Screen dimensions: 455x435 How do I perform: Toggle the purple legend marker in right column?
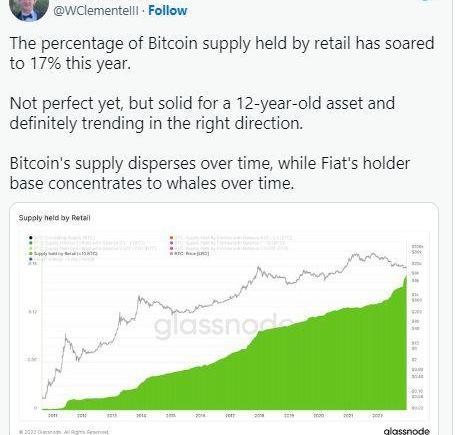[x=172, y=243]
